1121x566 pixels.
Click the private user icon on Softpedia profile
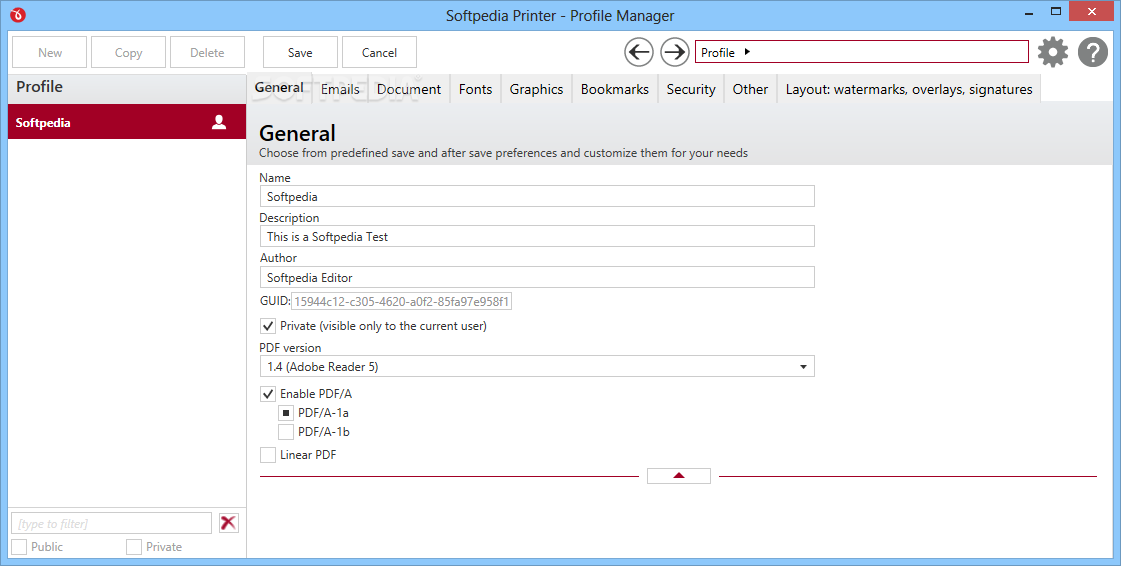[219, 122]
